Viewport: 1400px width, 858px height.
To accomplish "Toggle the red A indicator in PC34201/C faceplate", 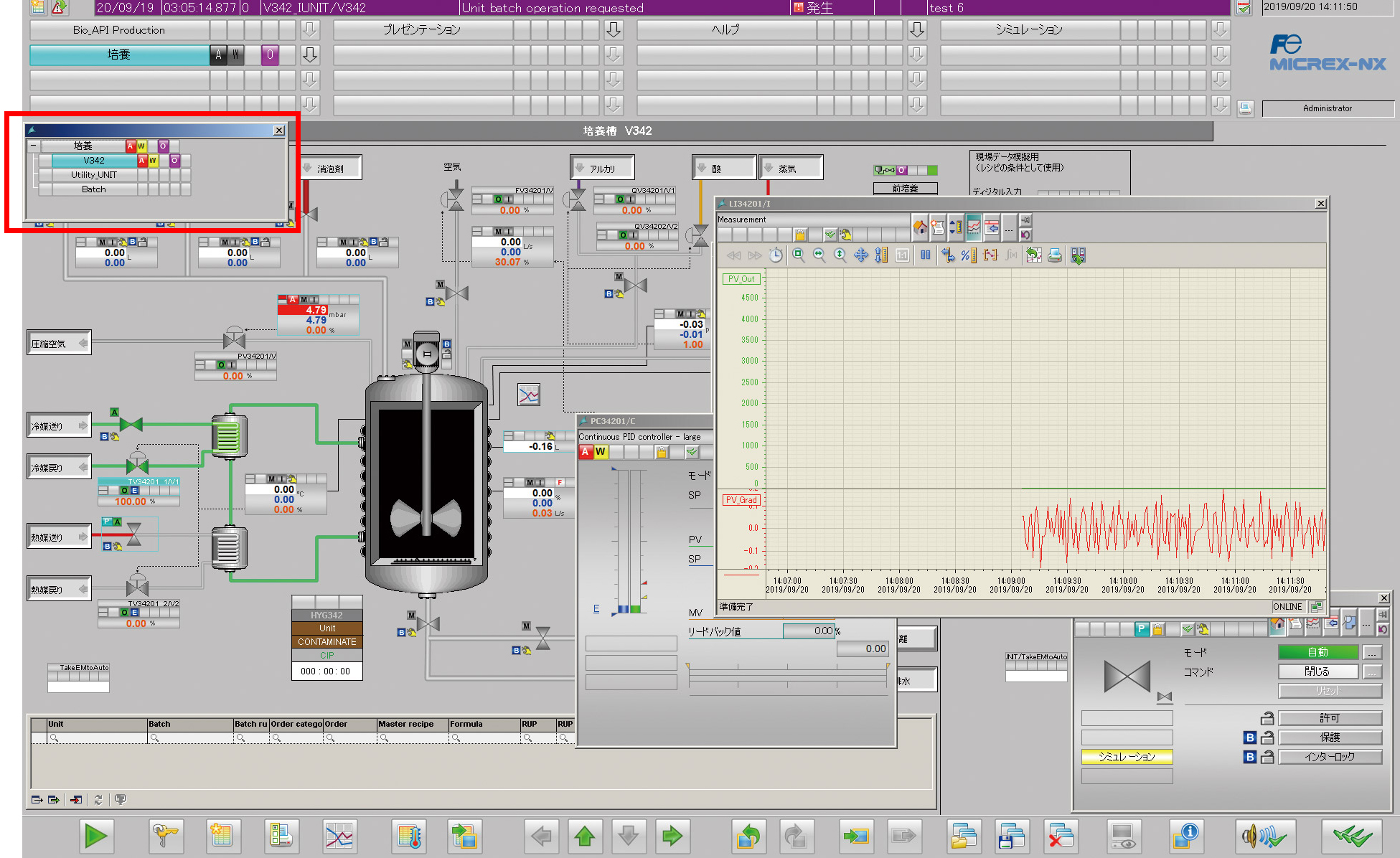I will tap(586, 452).
